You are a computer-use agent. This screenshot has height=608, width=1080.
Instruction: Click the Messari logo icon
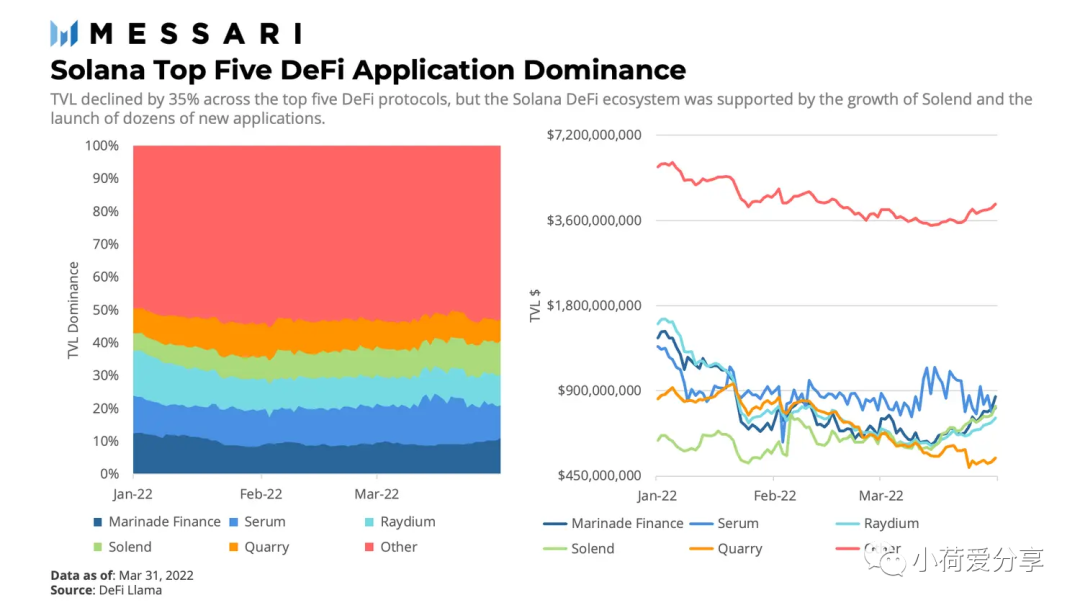(64, 33)
